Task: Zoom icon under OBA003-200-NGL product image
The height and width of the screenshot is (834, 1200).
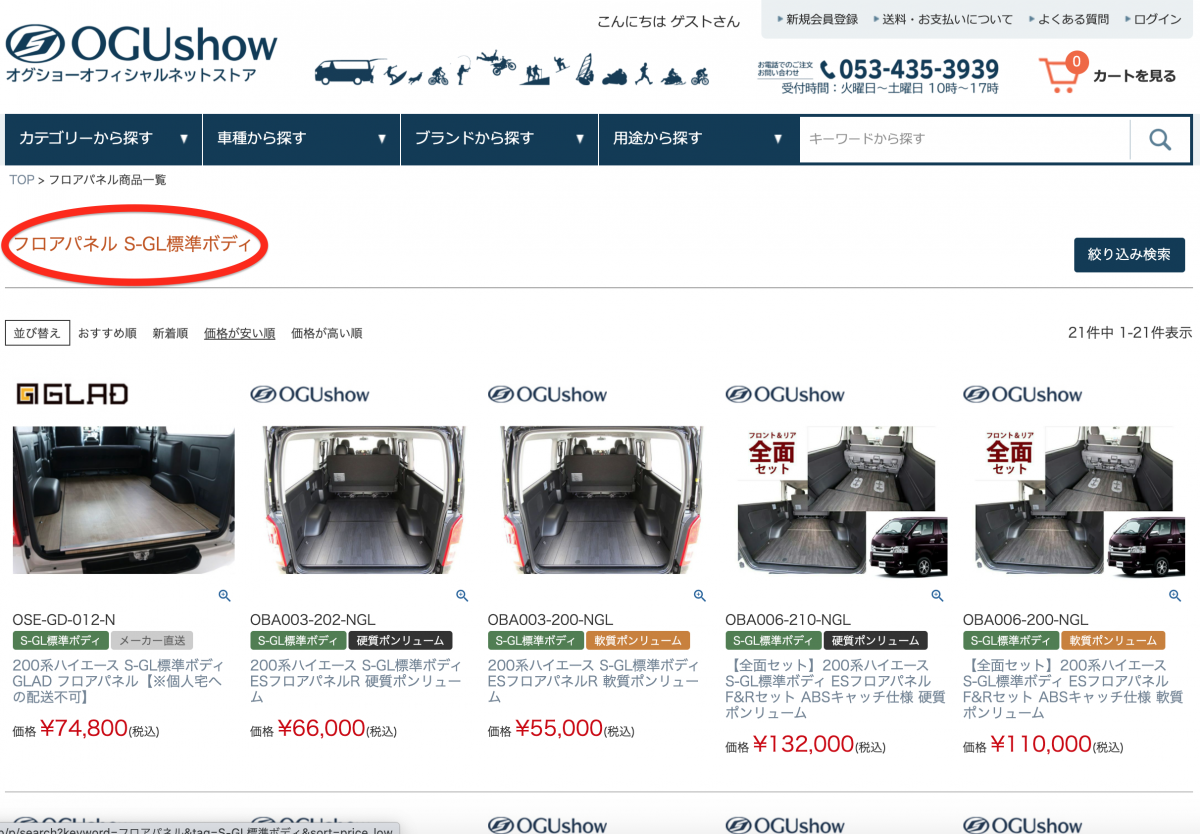Action: [x=700, y=595]
